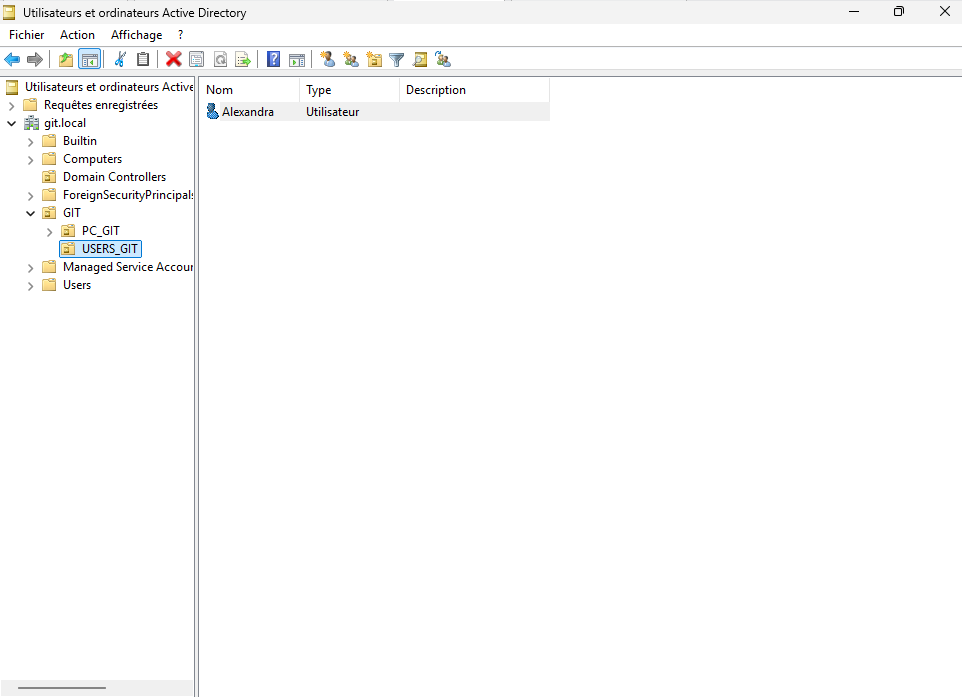
Task: Open the ? help menu
Action: (180, 35)
